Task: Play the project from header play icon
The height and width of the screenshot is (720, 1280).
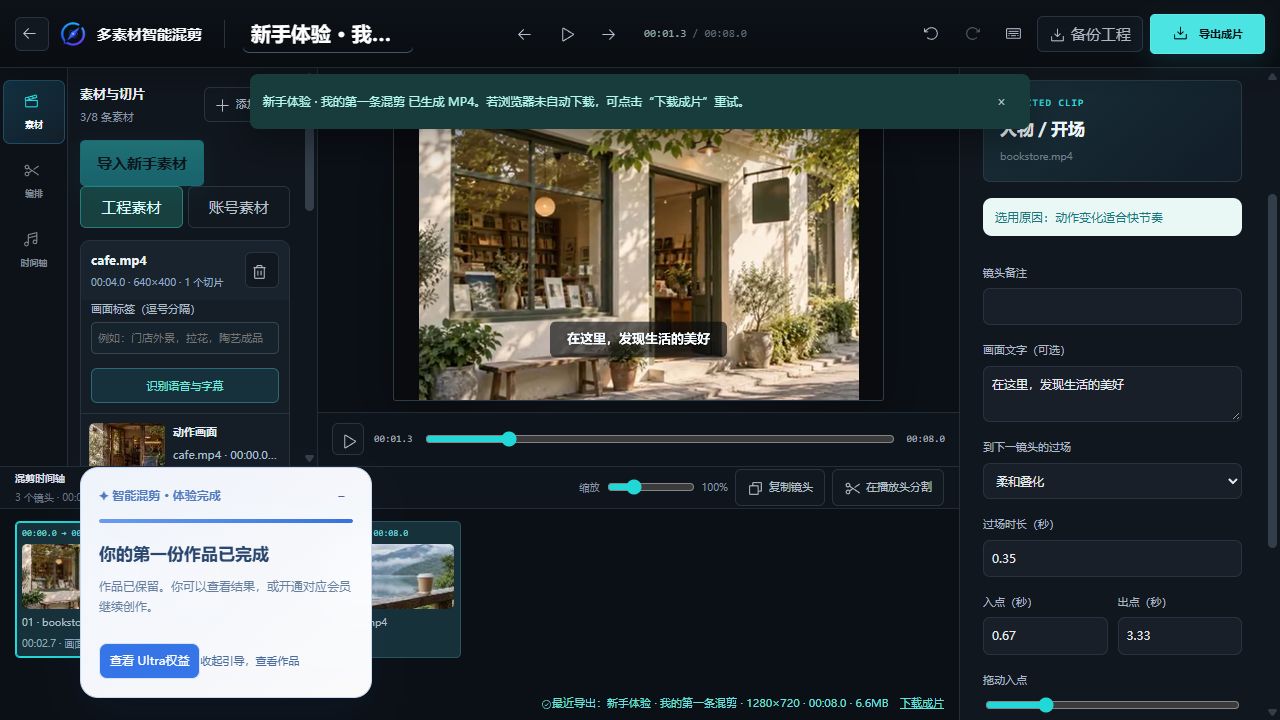Action: [x=567, y=34]
